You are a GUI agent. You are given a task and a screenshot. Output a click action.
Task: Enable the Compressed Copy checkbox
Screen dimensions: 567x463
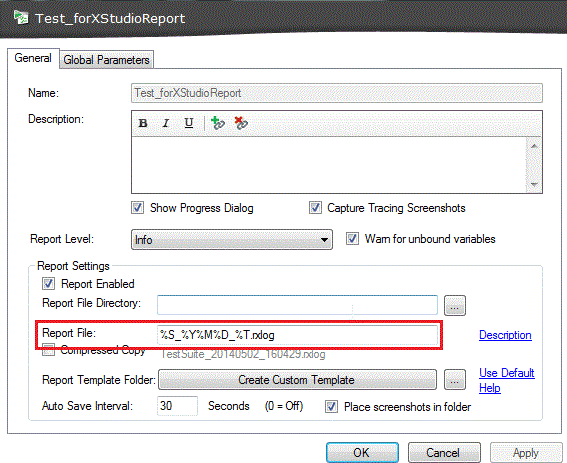click(x=48, y=350)
